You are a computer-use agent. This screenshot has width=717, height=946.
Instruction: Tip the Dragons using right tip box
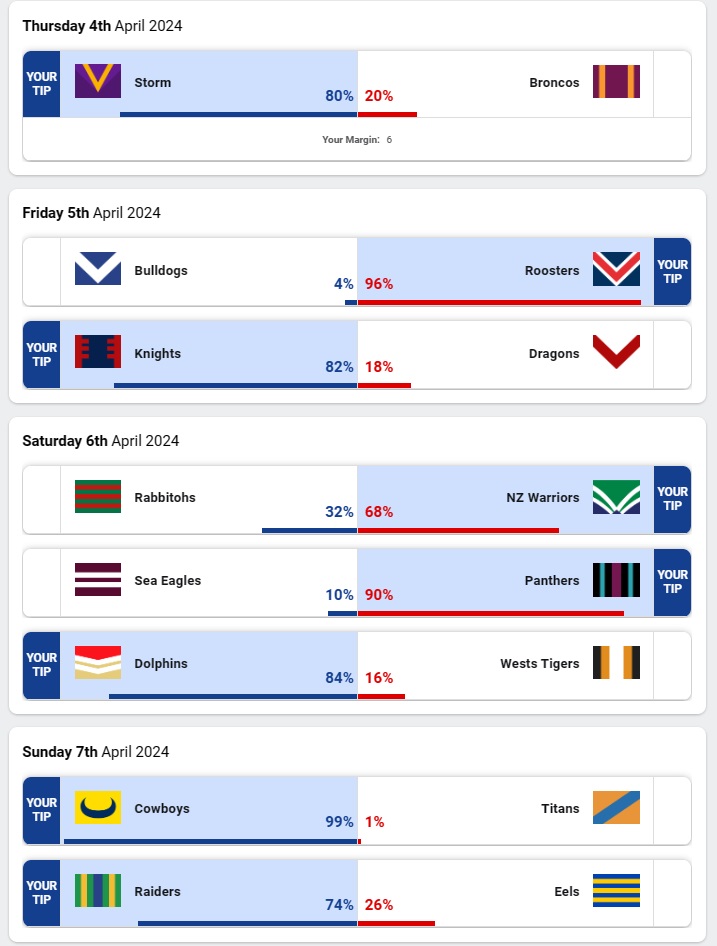tap(672, 354)
